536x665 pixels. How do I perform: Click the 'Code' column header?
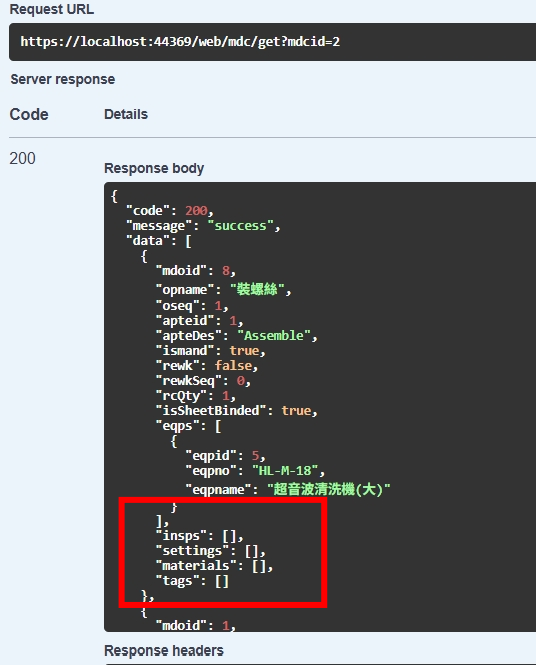pos(29,115)
